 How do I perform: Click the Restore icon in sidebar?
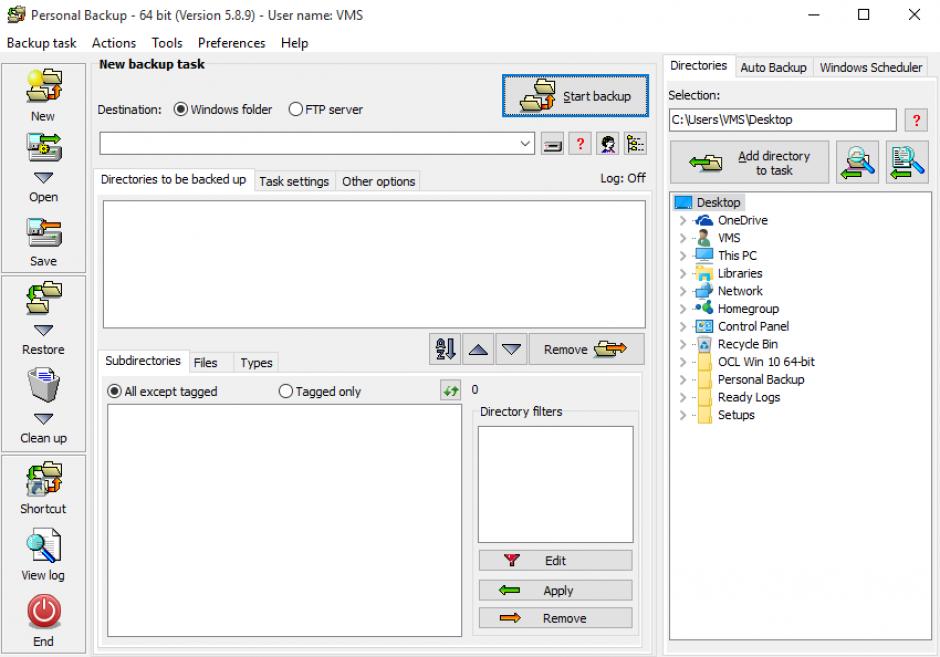(44, 299)
